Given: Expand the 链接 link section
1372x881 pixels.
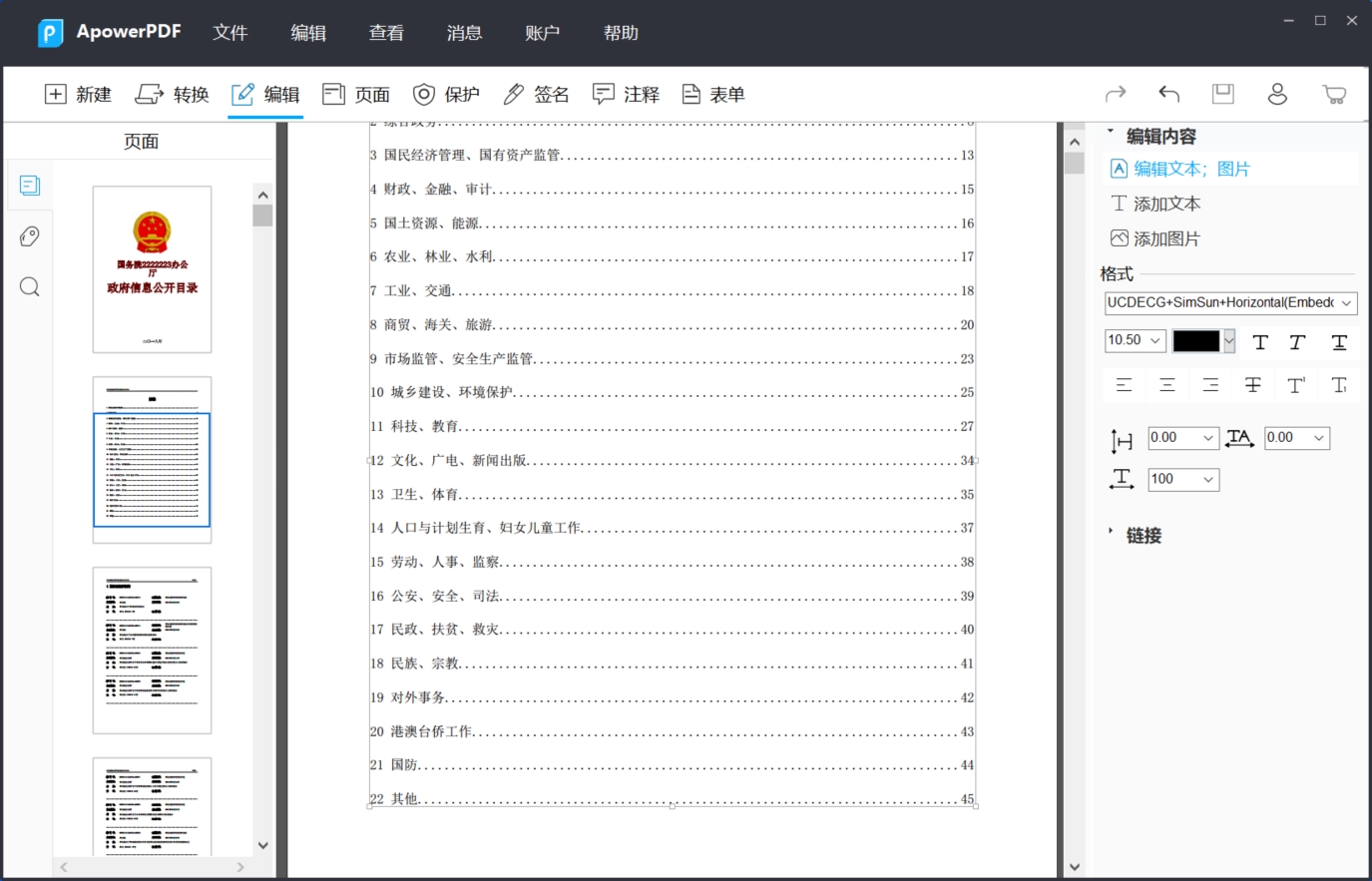Looking at the screenshot, I should (x=1140, y=536).
